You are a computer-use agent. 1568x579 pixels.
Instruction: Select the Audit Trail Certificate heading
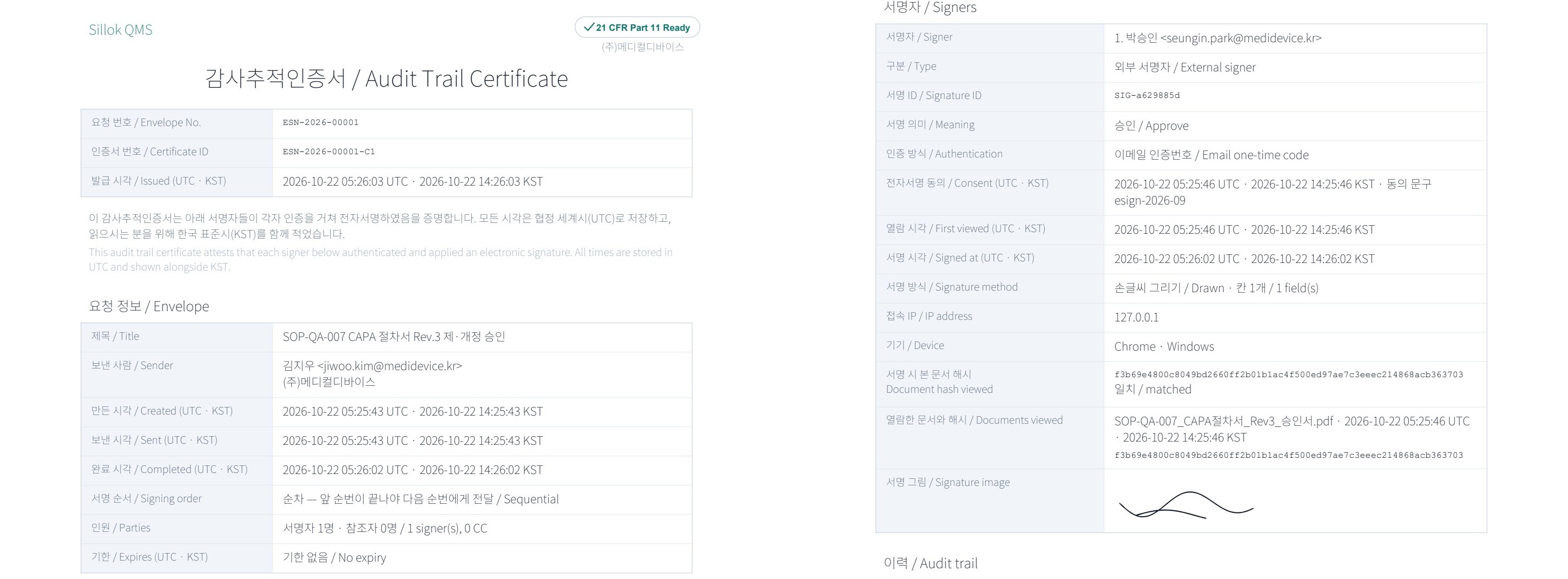(386, 78)
